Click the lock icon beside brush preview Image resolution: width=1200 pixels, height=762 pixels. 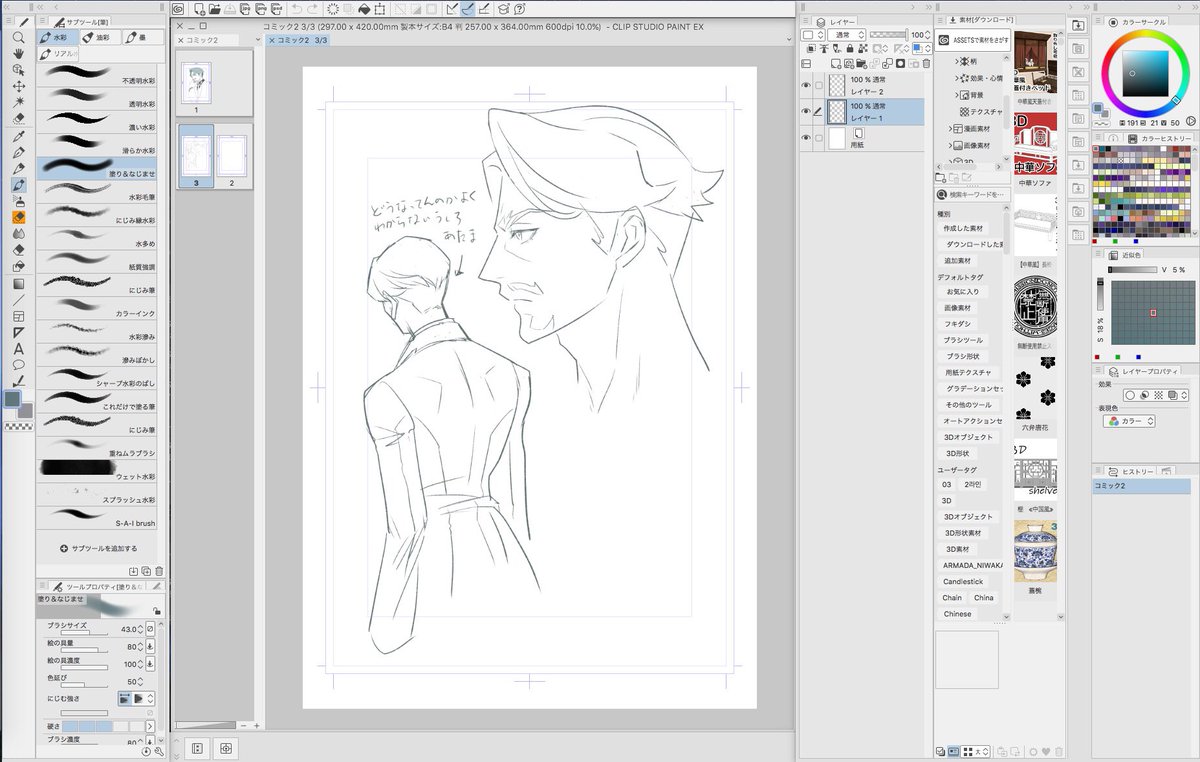[x=156, y=611]
